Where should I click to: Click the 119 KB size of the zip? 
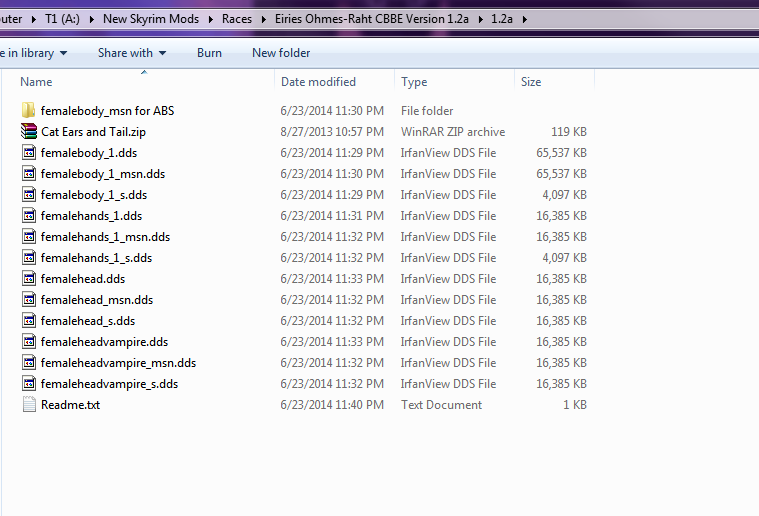coord(568,132)
